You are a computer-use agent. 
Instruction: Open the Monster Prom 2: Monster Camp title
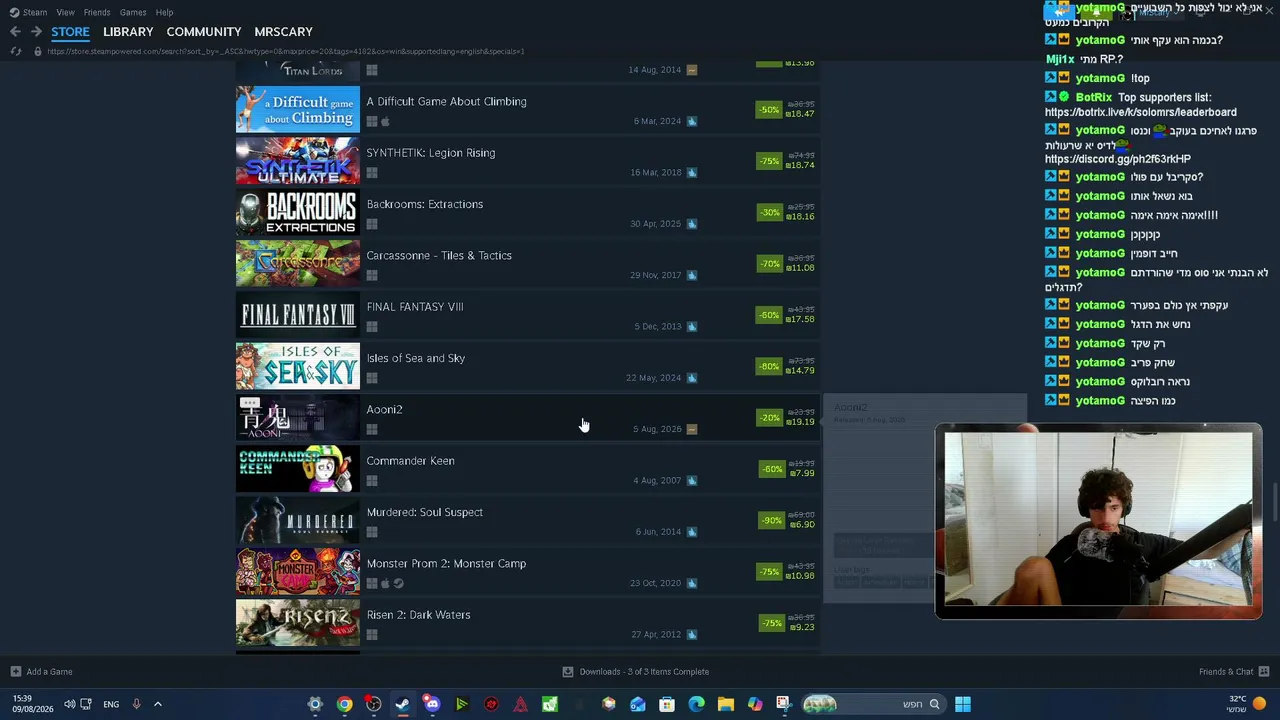tap(446, 564)
